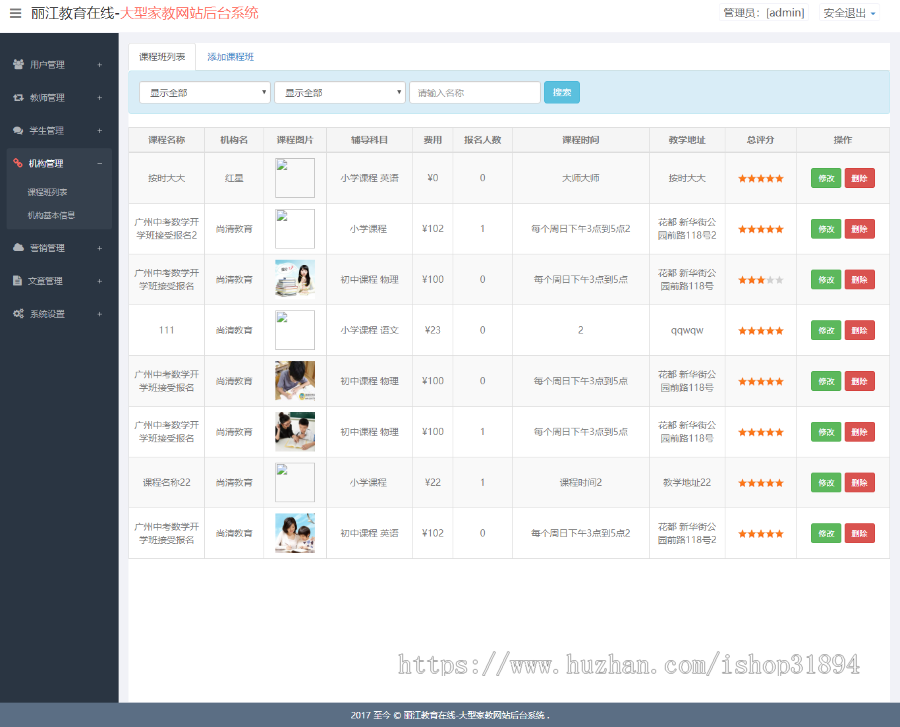The image size is (900, 727).
Task: Click the 机构管理 link icon
Action: [18, 163]
